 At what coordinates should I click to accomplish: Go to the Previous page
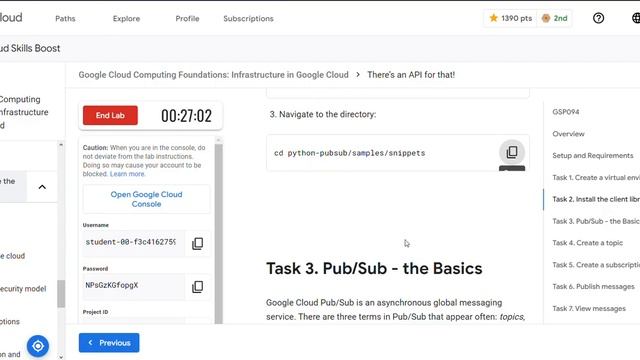109,343
